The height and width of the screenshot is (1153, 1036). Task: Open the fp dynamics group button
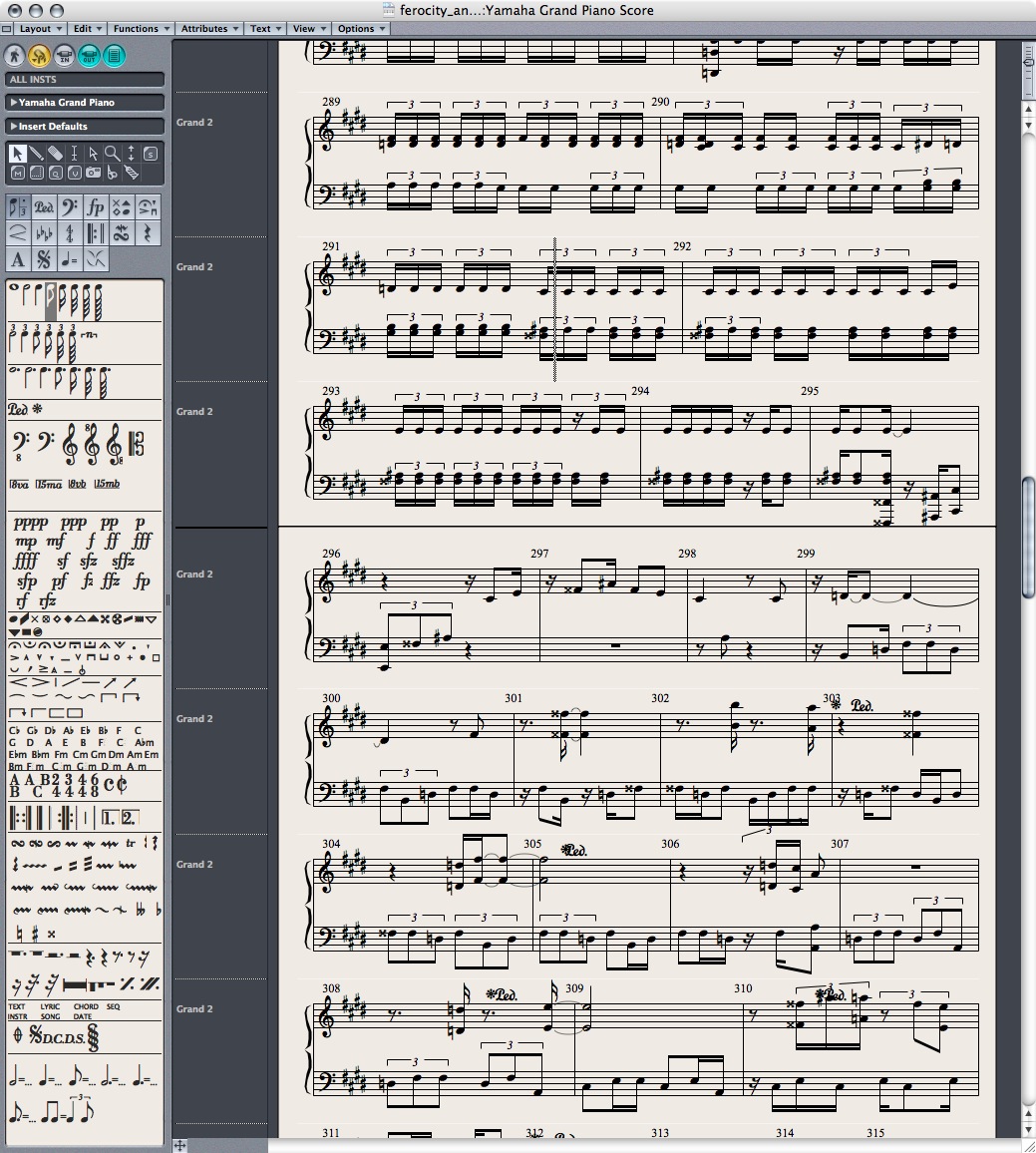[96, 207]
